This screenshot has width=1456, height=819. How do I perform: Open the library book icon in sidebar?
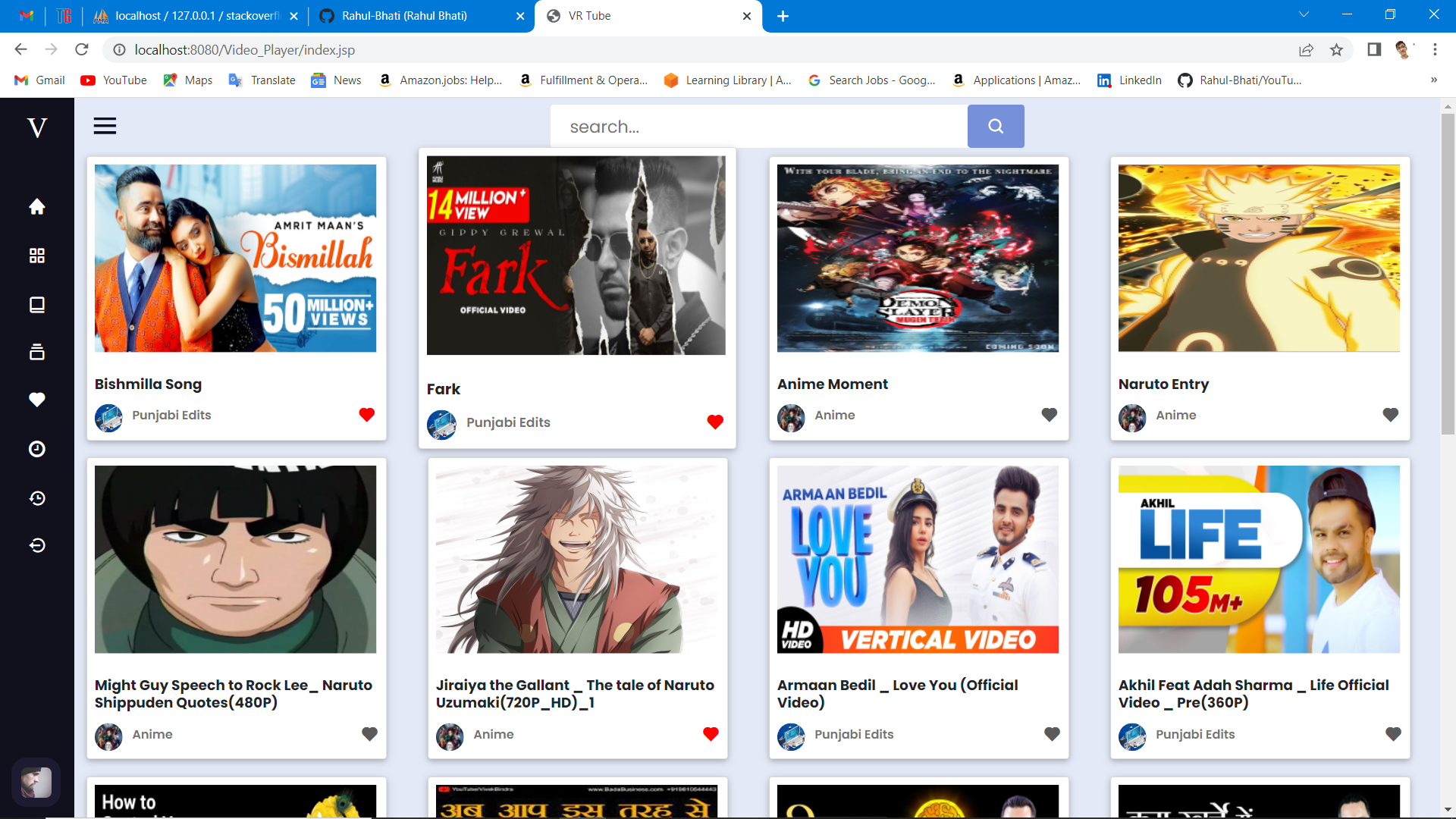point(36,305)
